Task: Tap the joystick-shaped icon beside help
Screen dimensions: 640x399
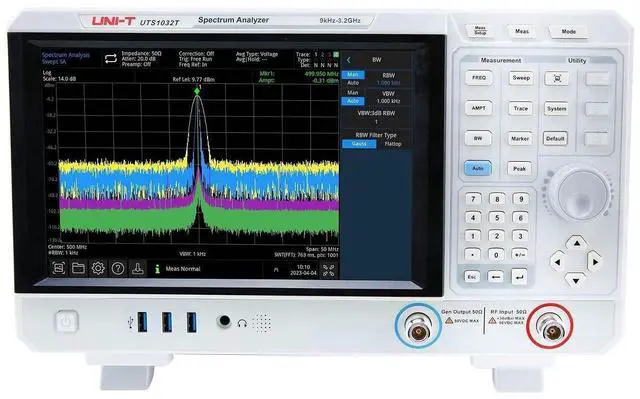Action: (x=138, y=268)
